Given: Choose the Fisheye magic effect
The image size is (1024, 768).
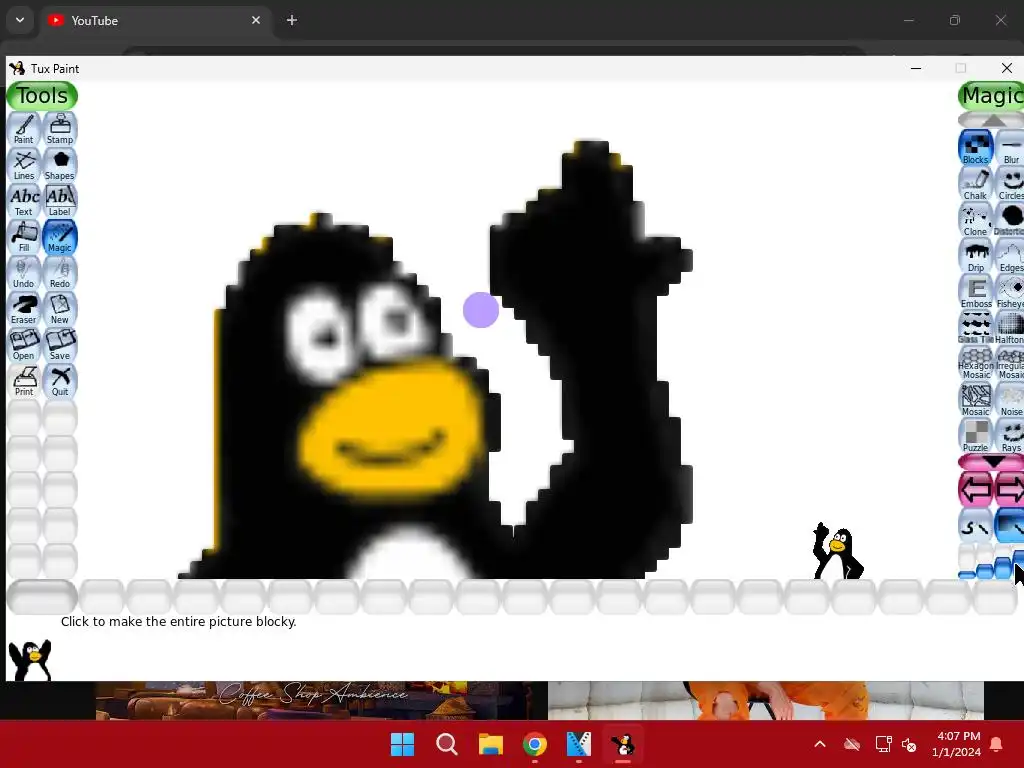Looking at the screenshot, I should [1010, 291].
